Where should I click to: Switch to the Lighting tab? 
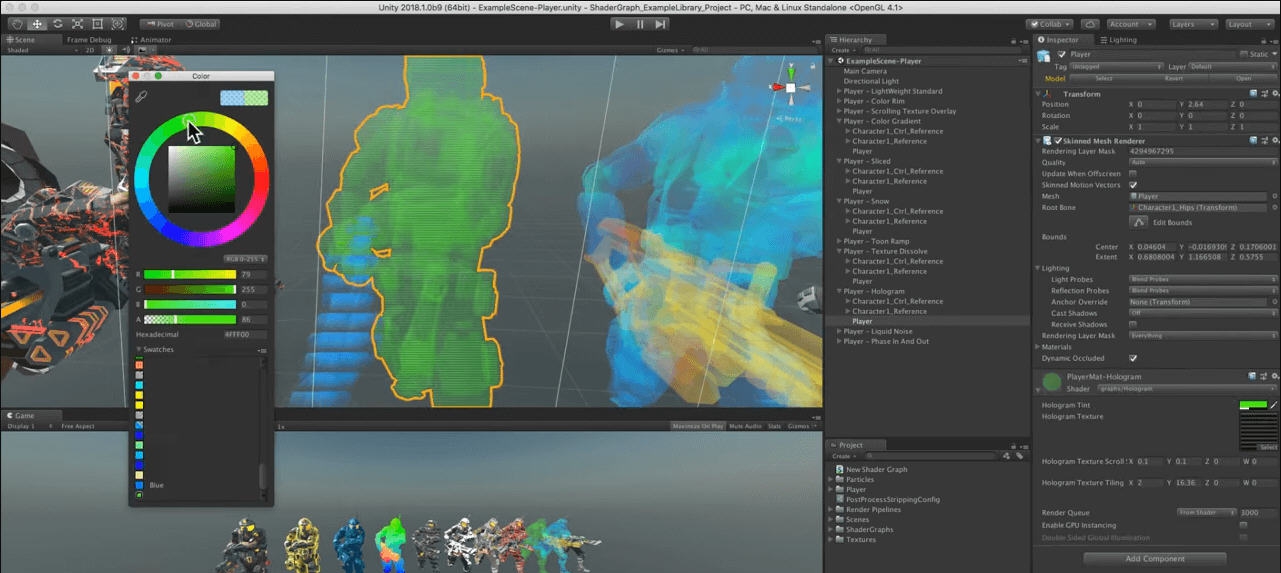coord(1117,40)
